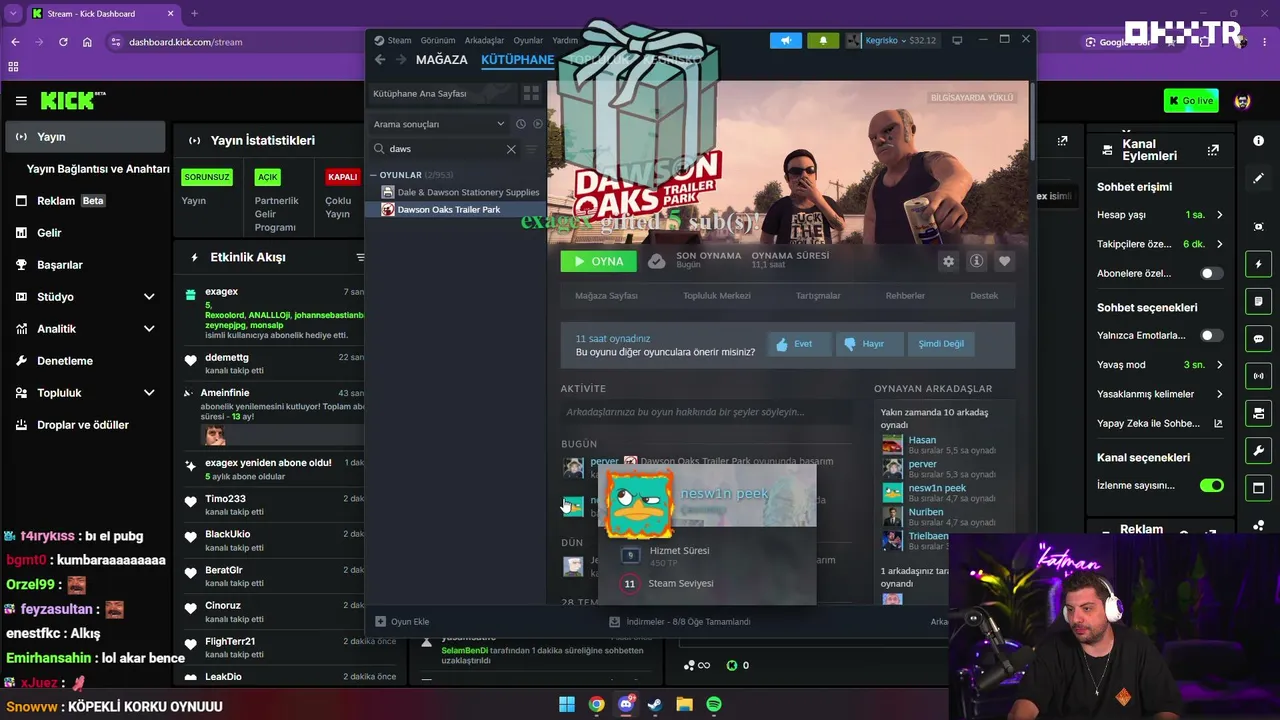Collapse the OYUNLAR category in Steam library
Viewport: 1280px width, 720px height.
(373, 175)
